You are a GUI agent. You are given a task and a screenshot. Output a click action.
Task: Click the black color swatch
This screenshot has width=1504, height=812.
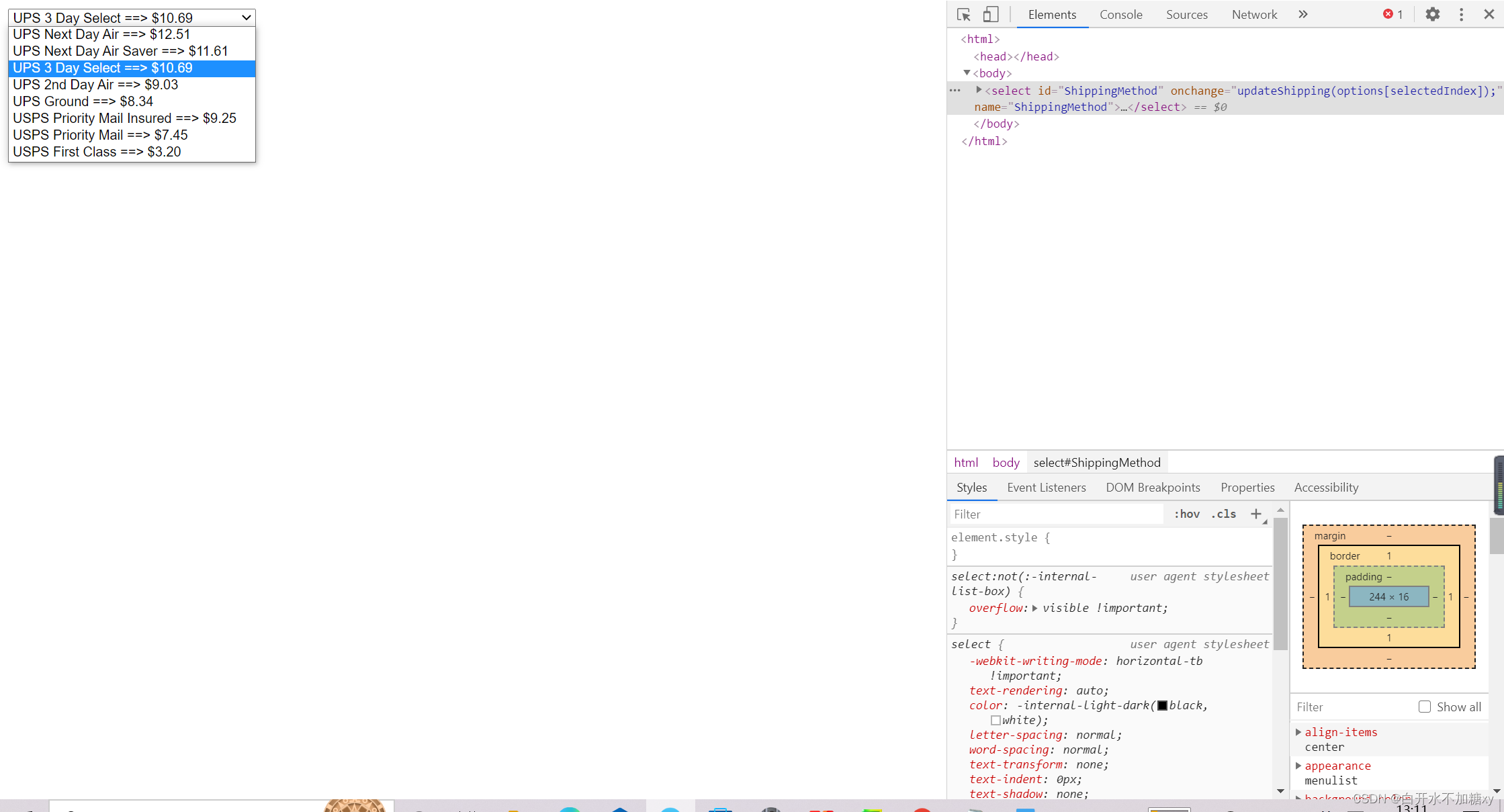tap(1162, 706)
